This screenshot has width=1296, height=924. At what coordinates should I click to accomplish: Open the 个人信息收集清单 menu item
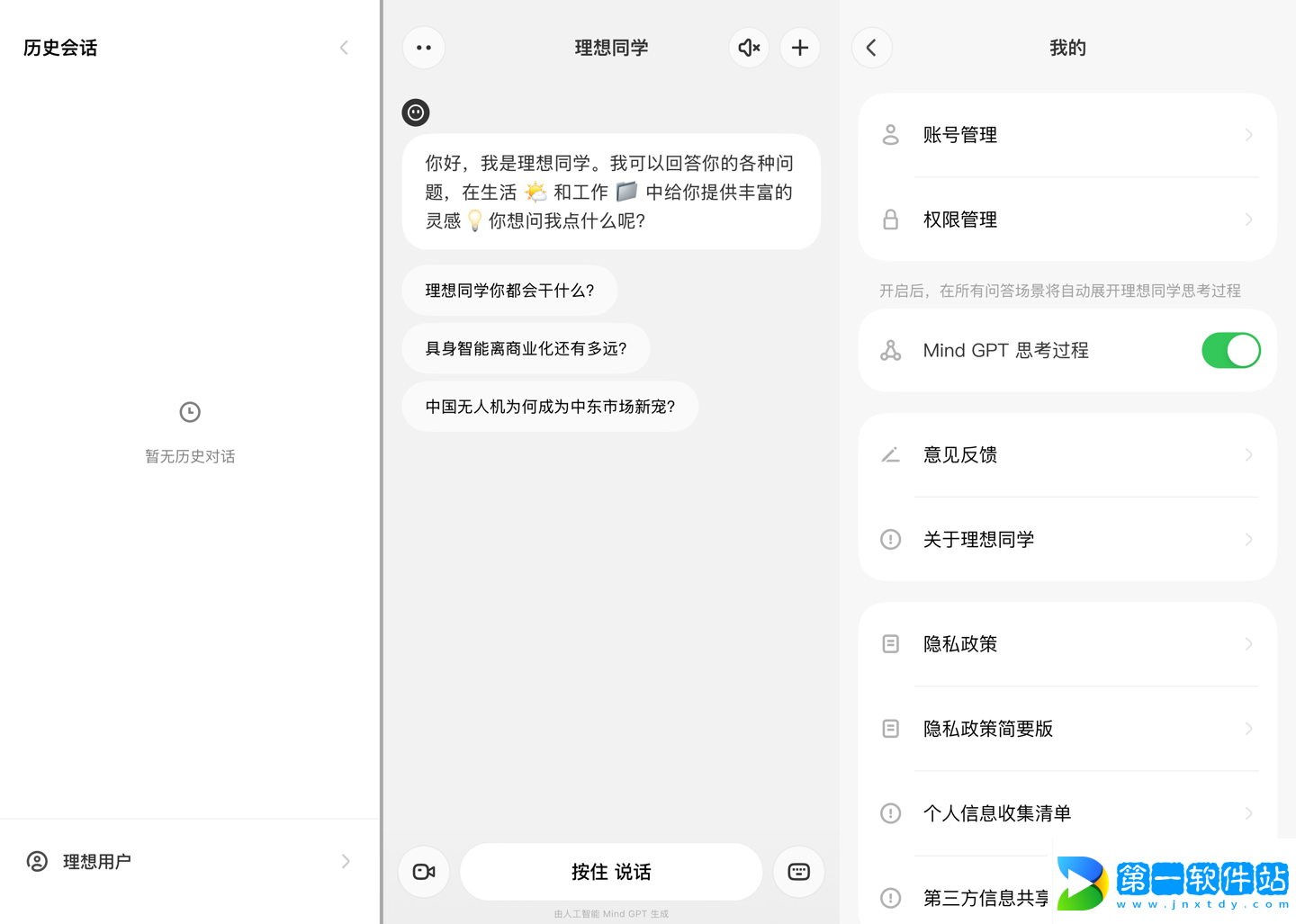[1067, 813]
